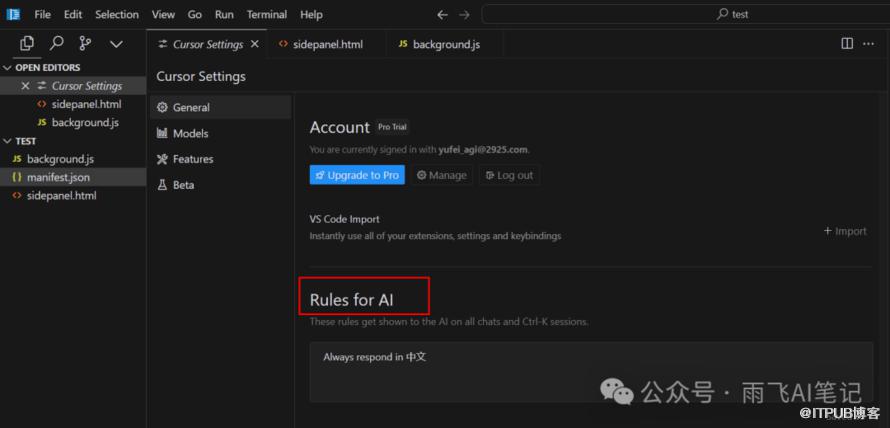Click the yufei_agi@2925.com email text
This screenshot has height=428, width=890.
tap(483, 150)
